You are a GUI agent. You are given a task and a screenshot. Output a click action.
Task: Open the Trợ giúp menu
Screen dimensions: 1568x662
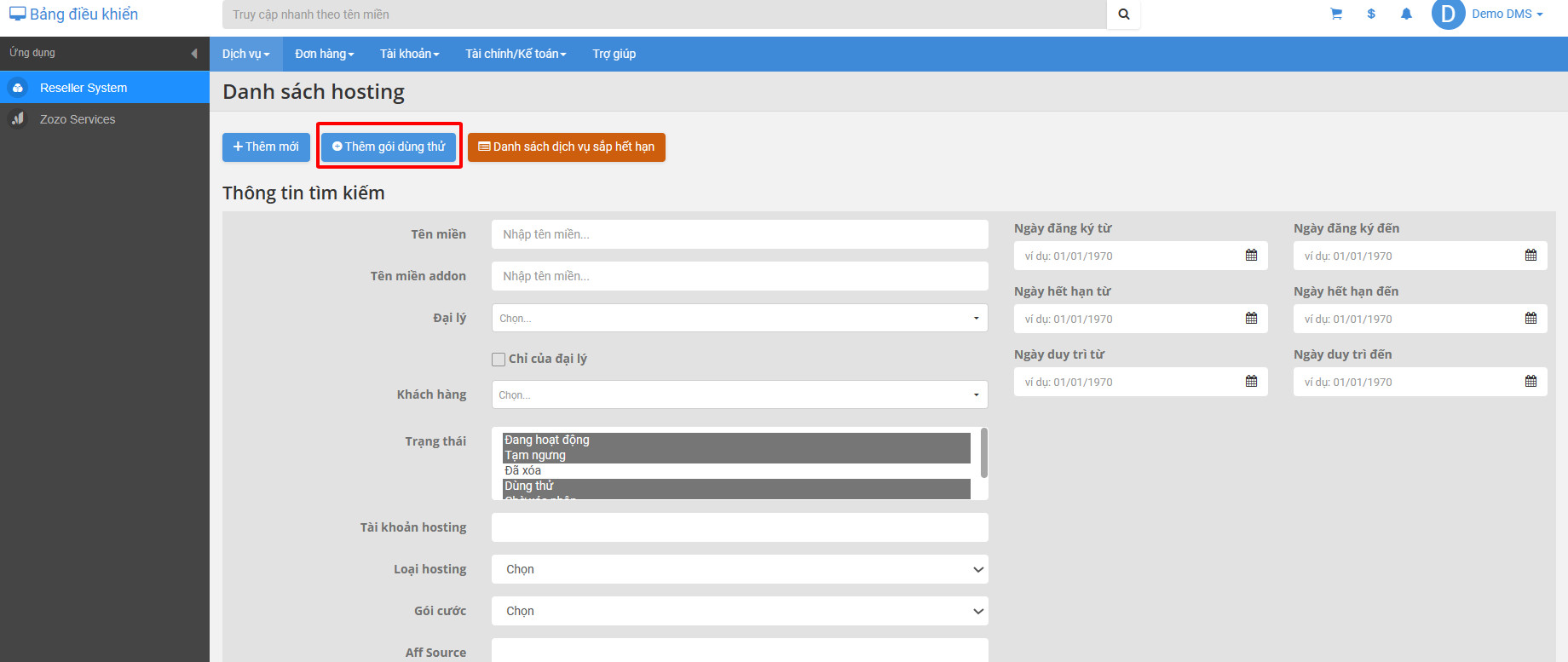point(614,54)
